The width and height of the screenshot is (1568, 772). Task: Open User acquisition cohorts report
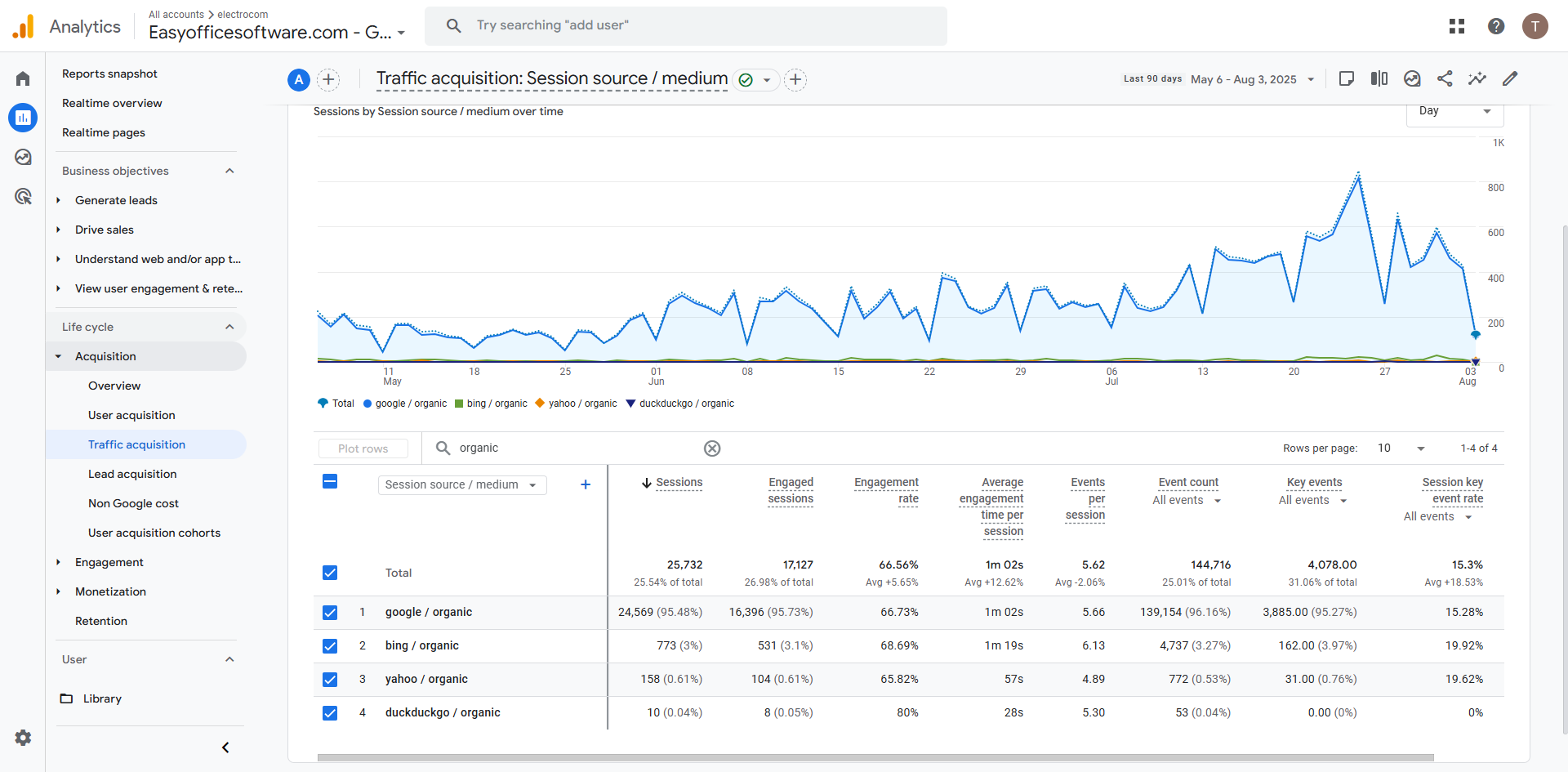tap(154, 533)
